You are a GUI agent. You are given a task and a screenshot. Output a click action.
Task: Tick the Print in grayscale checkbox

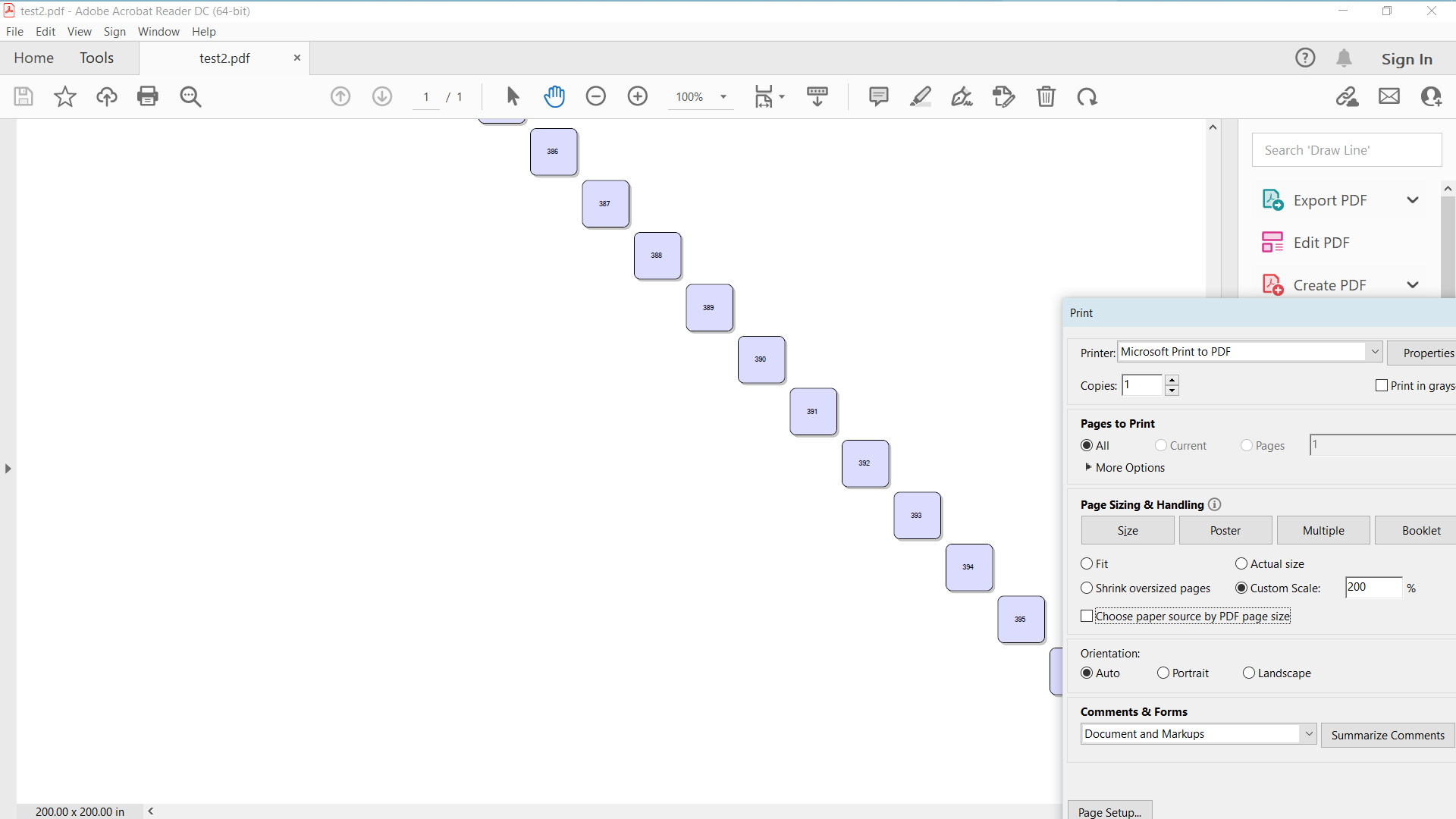click(x=1382, y=385)
